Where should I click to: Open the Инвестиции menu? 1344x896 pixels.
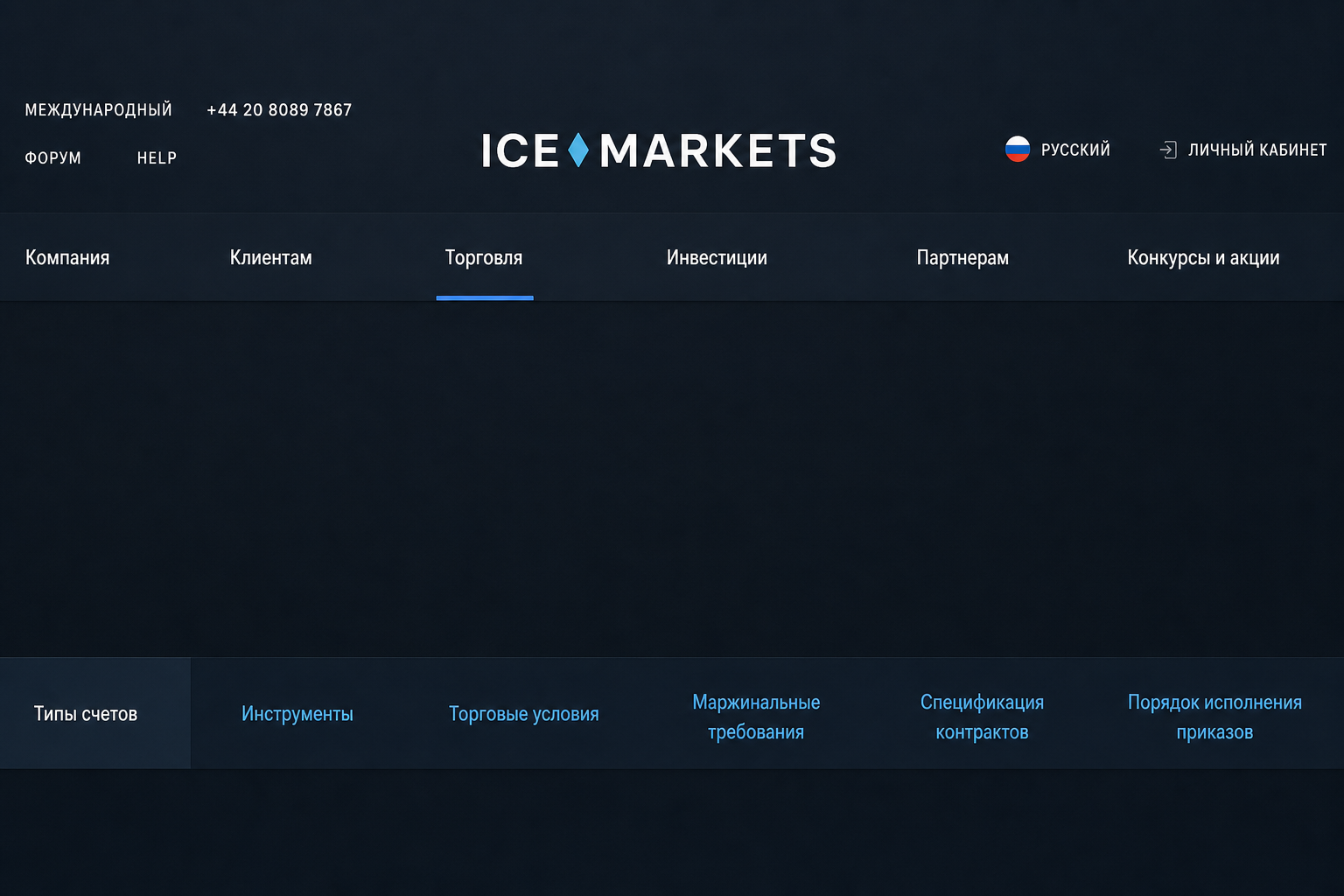click(717, 257)
